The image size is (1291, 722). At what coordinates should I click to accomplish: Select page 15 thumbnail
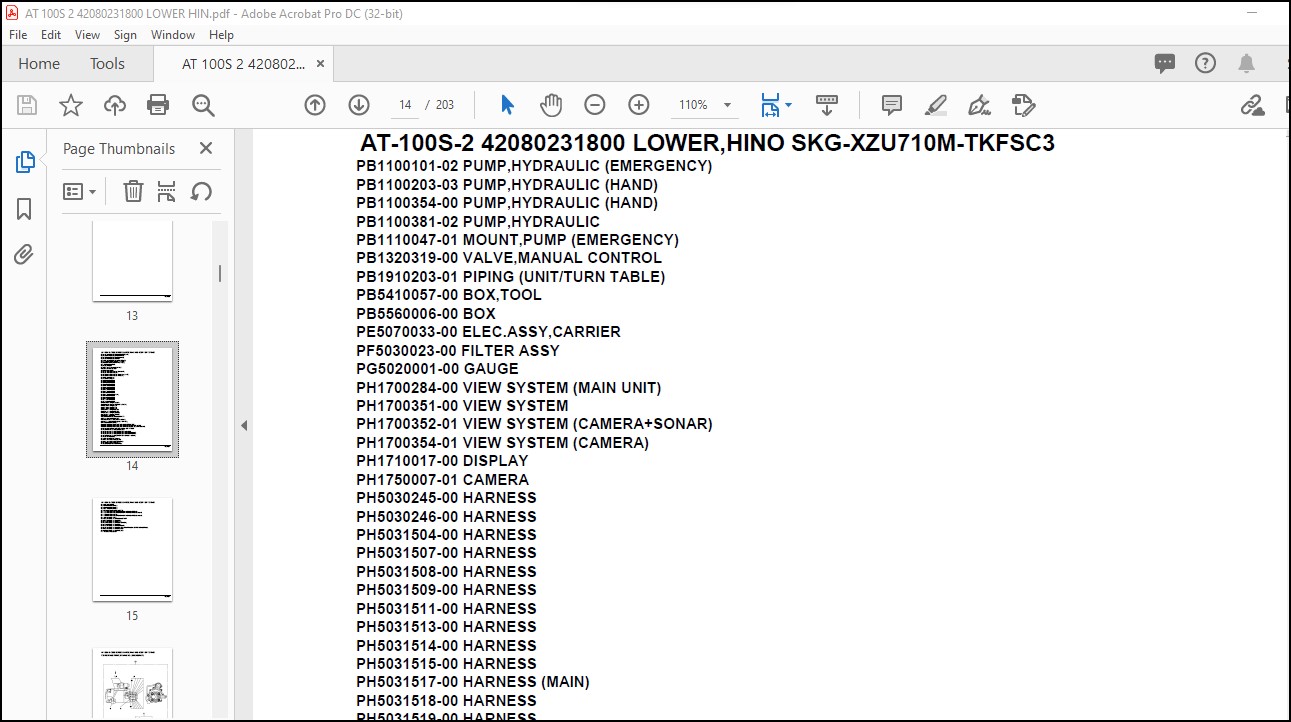[132, 550]
